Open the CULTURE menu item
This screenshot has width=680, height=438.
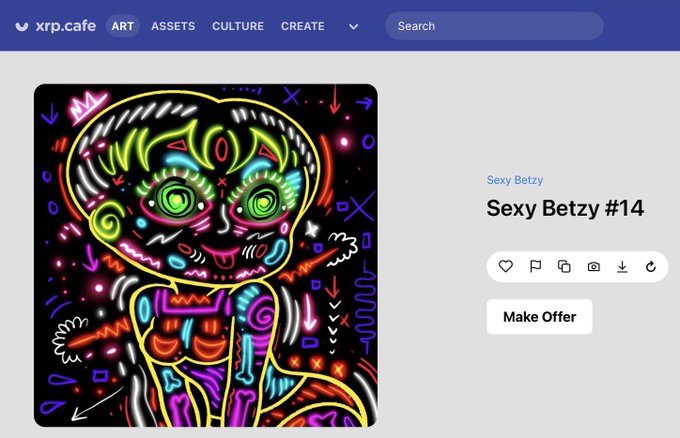coord(238,26)
